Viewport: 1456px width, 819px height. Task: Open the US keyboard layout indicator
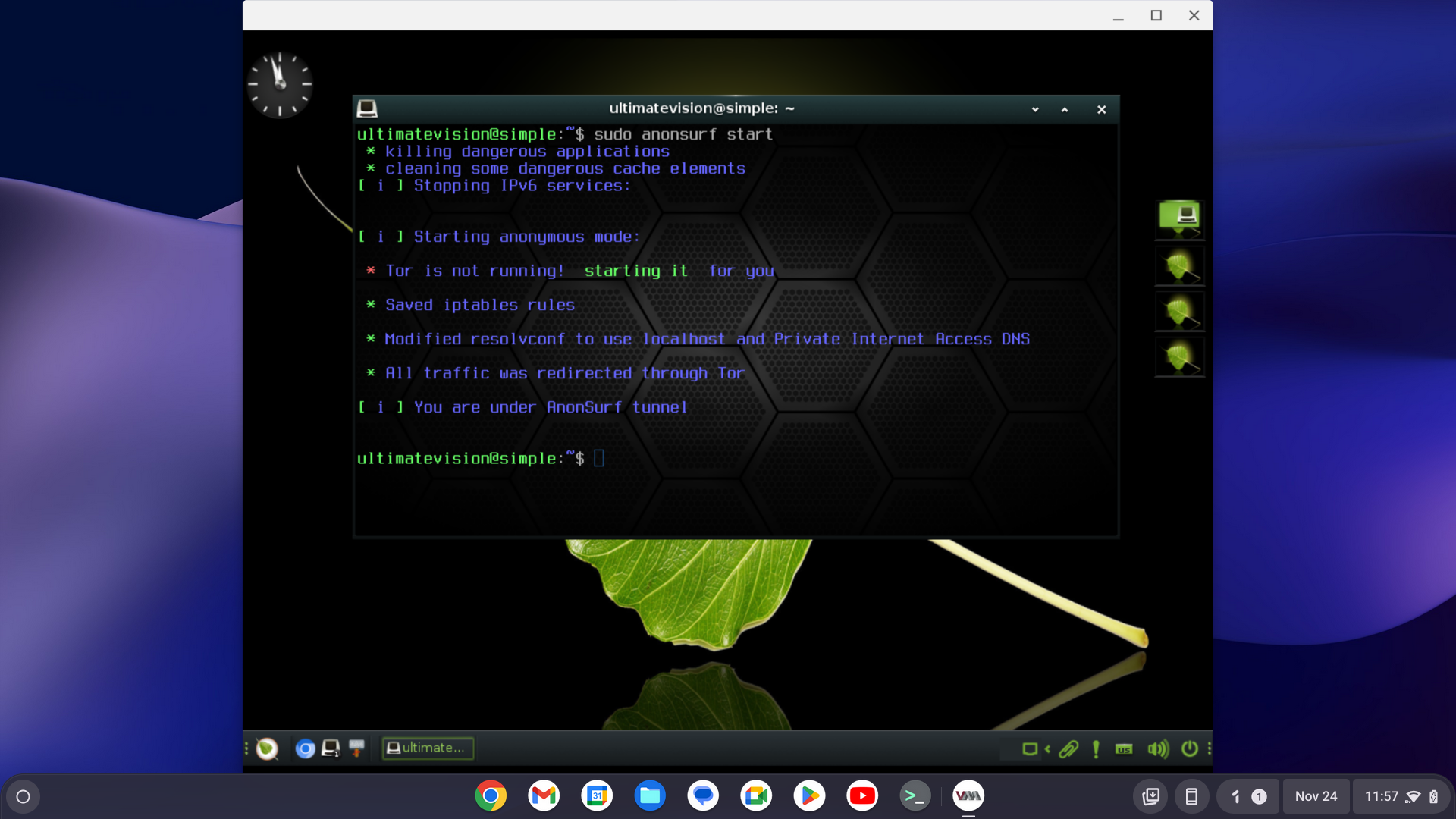point(1124,749)
